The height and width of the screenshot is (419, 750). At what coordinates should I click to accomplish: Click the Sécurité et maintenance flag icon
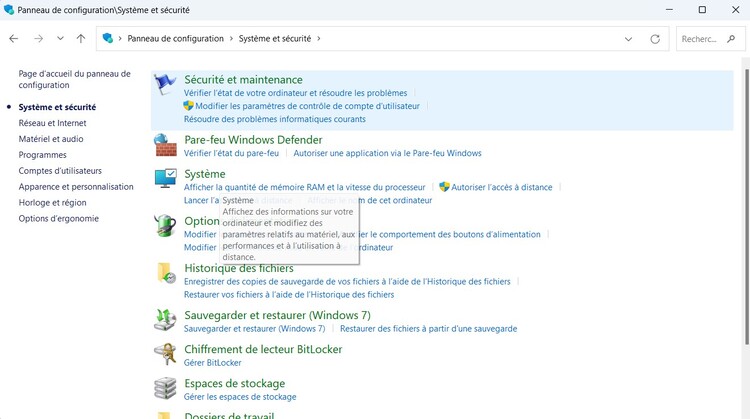point(165,85)
